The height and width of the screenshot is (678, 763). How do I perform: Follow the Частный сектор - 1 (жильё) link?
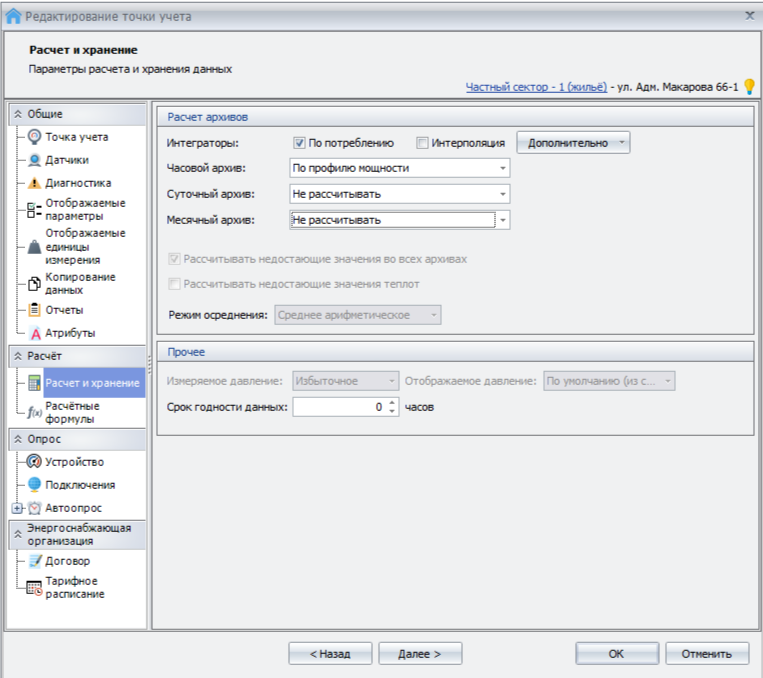tap(536, 87)
